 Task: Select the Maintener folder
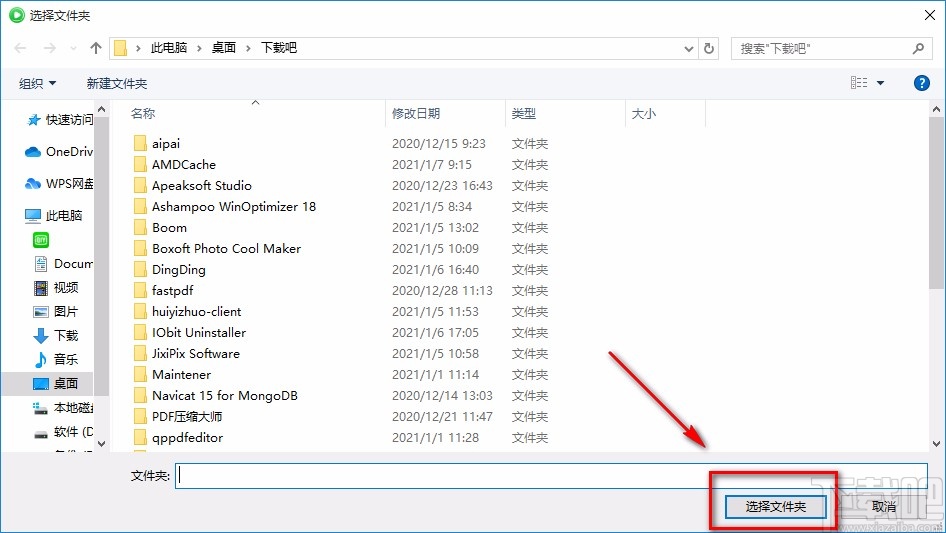pos(181,375)
